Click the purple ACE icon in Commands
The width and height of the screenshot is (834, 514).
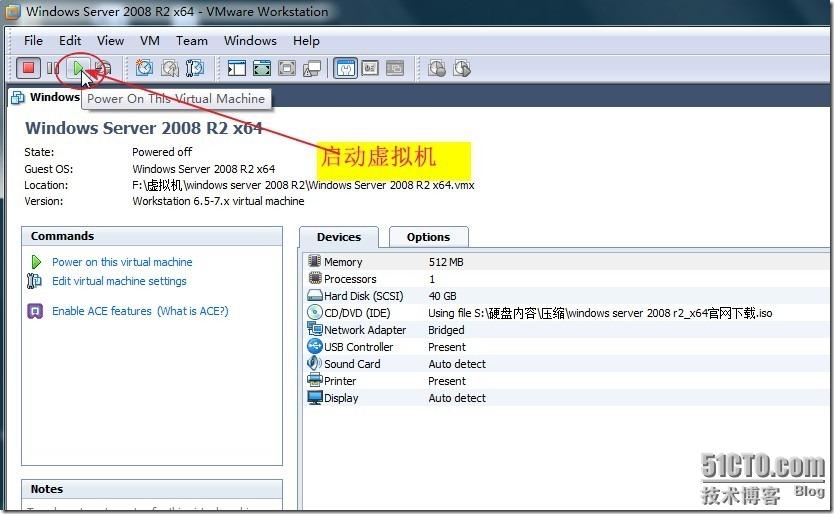coord(35,311)
